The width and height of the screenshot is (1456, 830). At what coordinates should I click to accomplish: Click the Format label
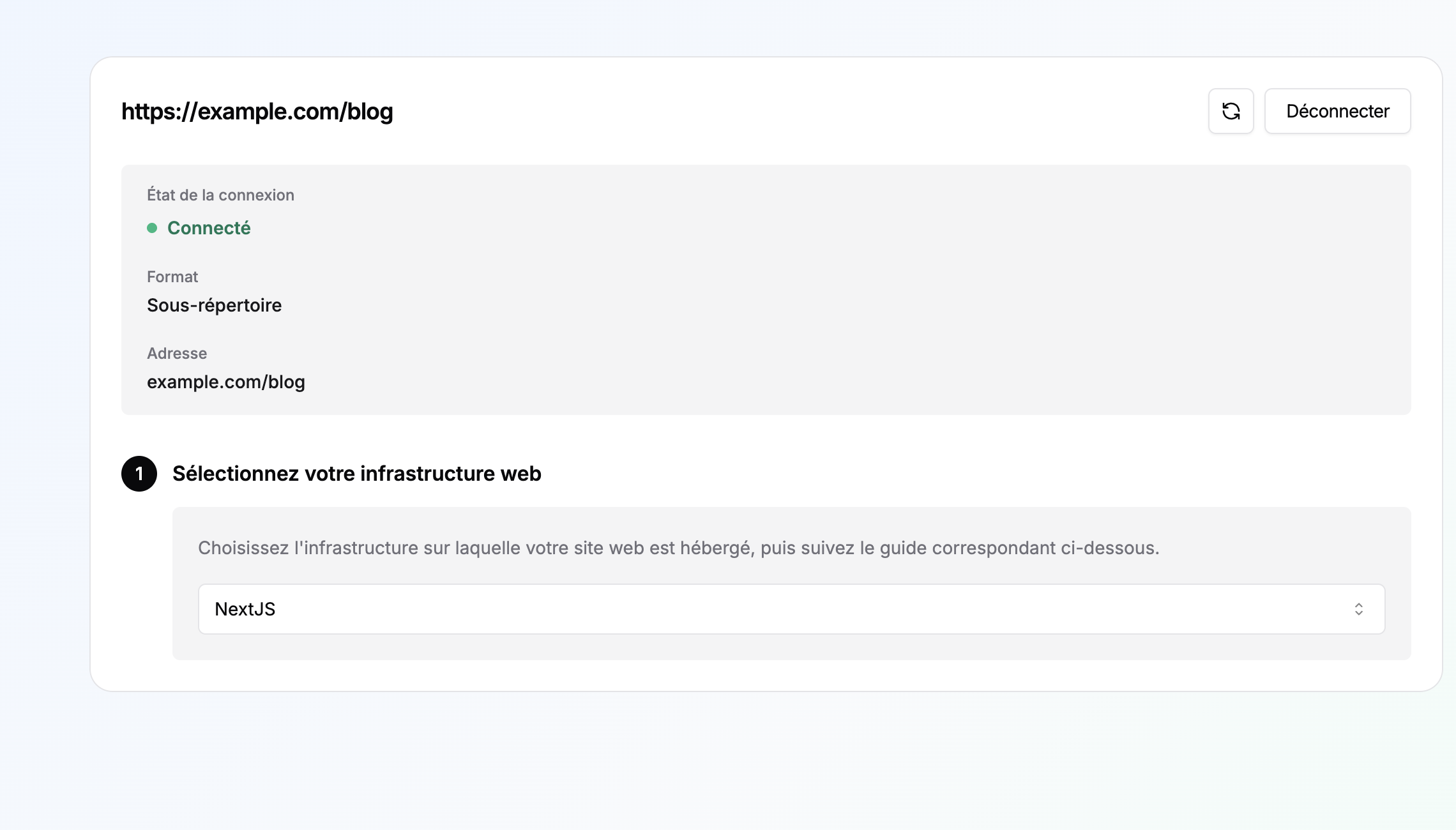[172, 276]
